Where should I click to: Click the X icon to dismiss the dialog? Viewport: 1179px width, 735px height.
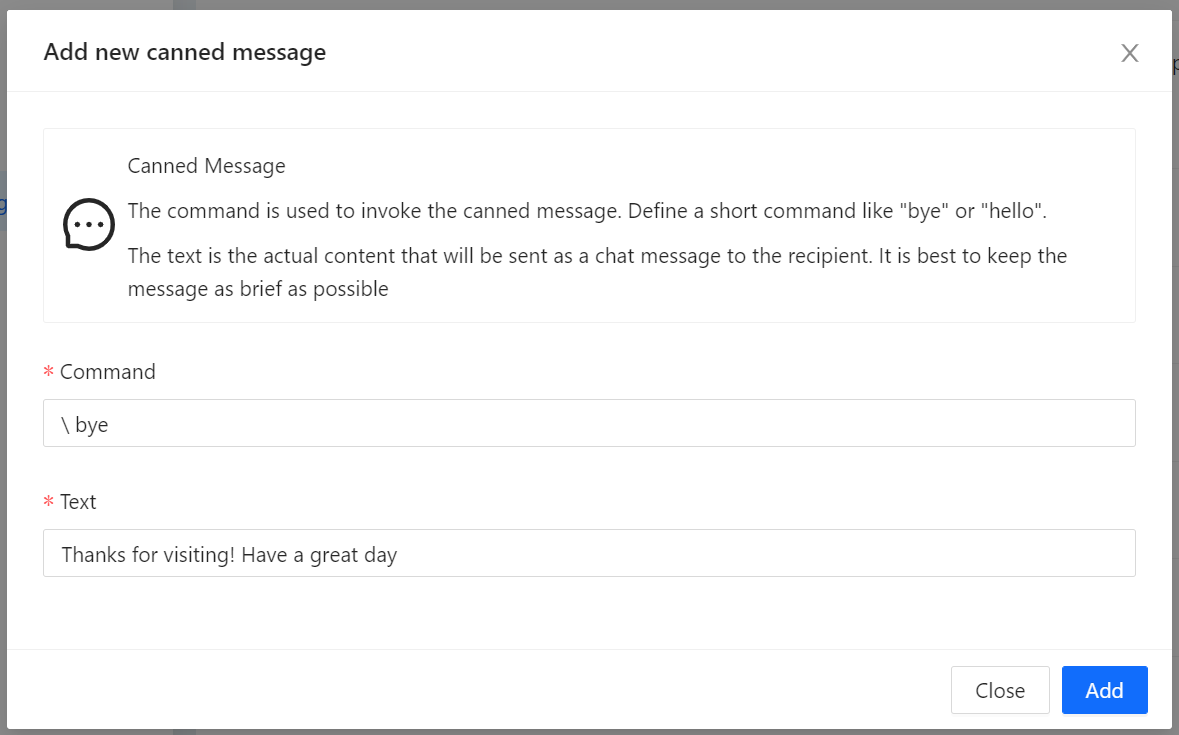pyautogui.click(x=1129, y=53)
